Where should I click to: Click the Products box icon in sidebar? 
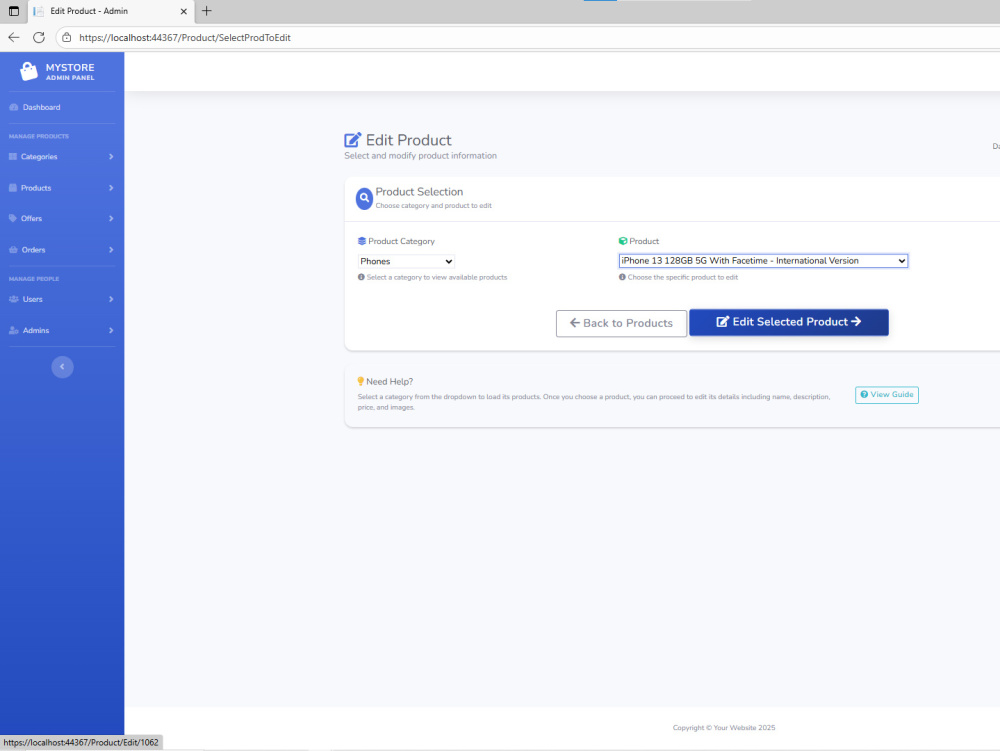(13, 187)
